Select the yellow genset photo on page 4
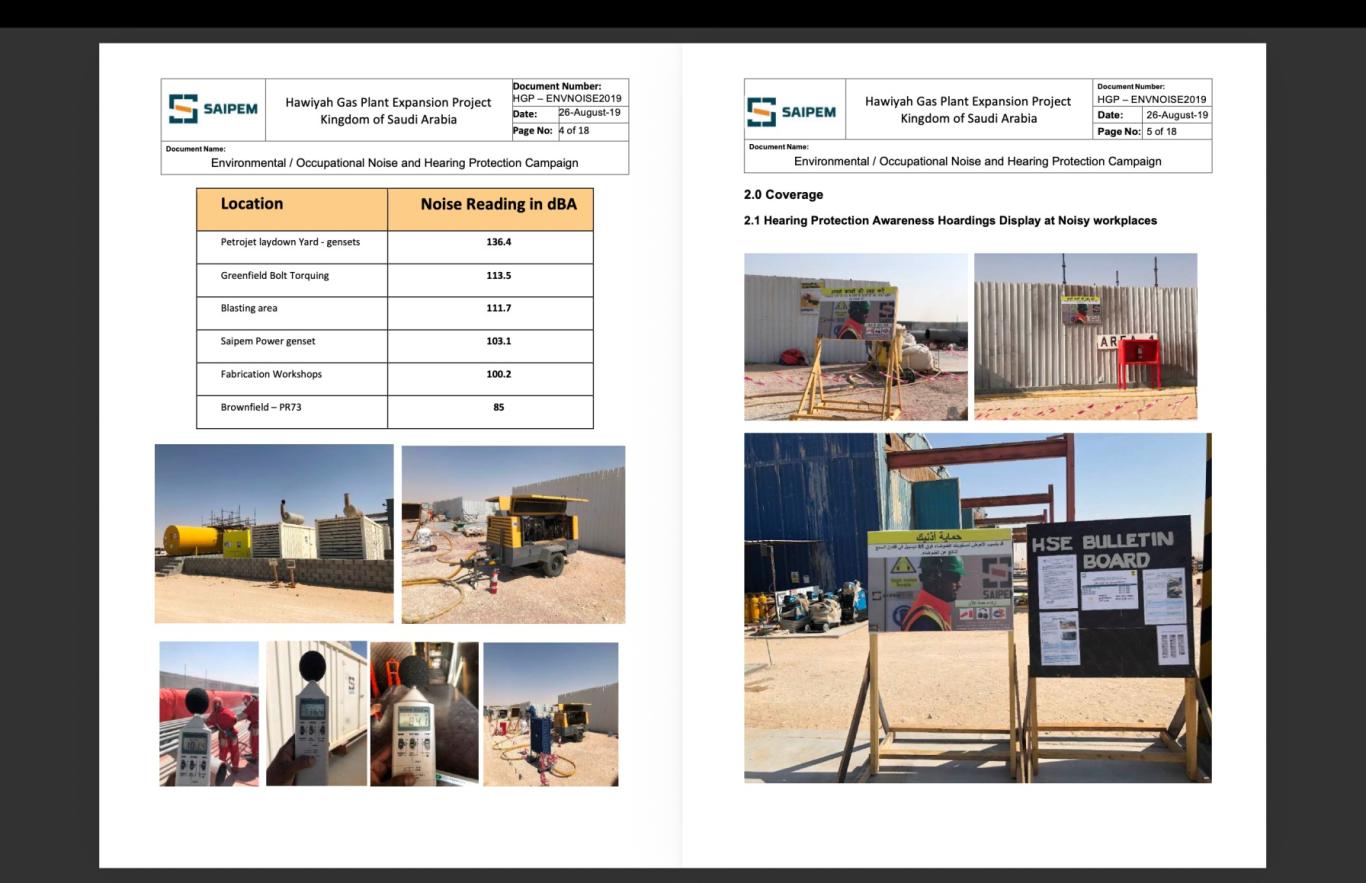The image size is (1366, 883). (273, 531)
